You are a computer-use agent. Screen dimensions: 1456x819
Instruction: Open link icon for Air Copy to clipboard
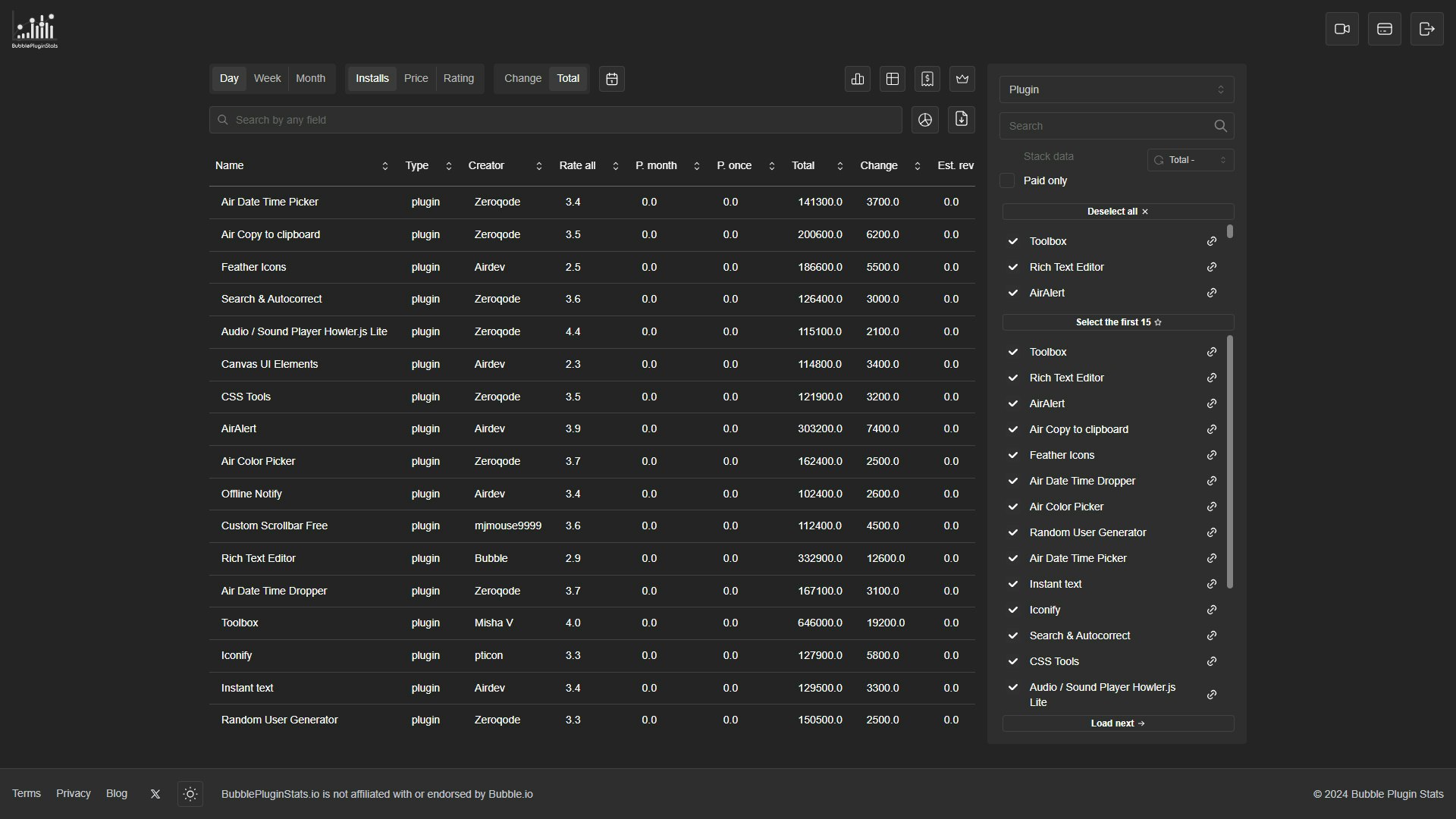point(1212,429)
